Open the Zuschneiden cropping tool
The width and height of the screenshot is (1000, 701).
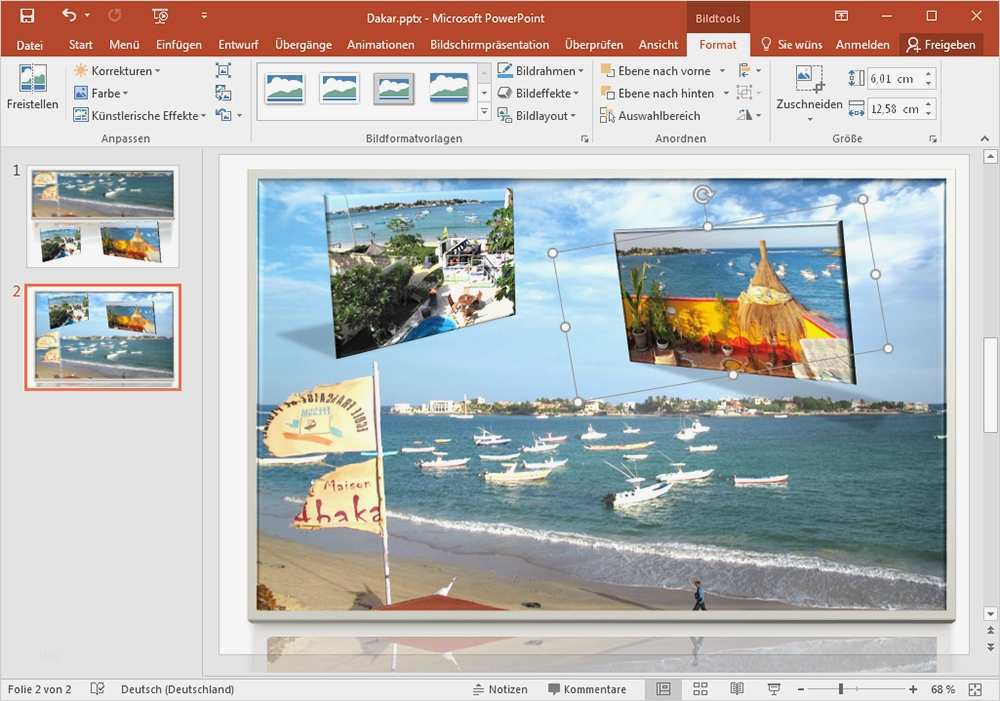pyautogui.click(x=808, y=92)
